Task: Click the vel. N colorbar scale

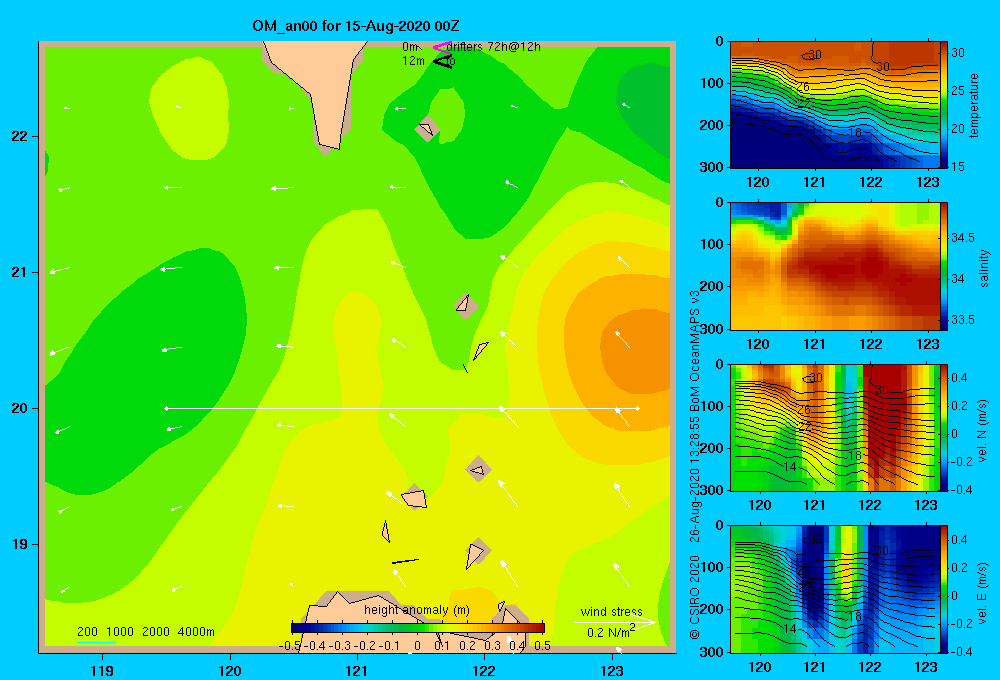Action: 944,427
